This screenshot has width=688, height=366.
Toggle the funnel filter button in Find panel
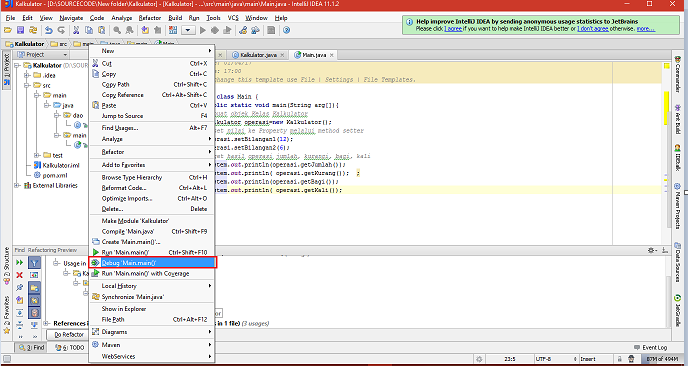pyautogui.click(x=35, y=262)
